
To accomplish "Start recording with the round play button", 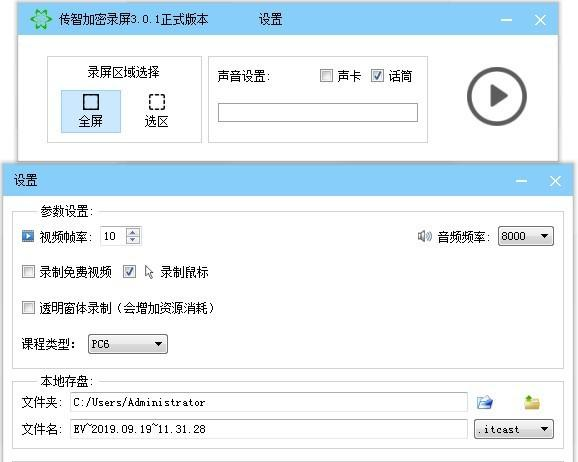I will 497,96.
